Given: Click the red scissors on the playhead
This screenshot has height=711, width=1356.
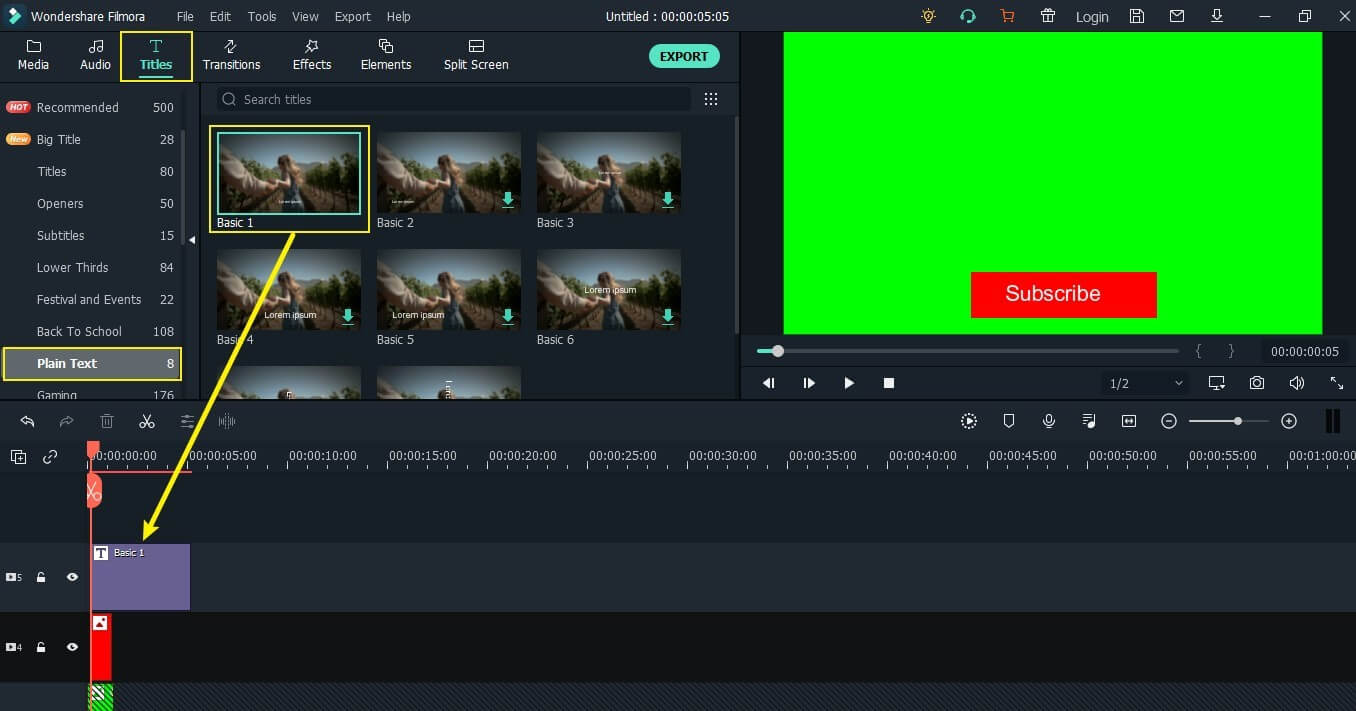Looking at the screenshot, I should click(94, 491).
